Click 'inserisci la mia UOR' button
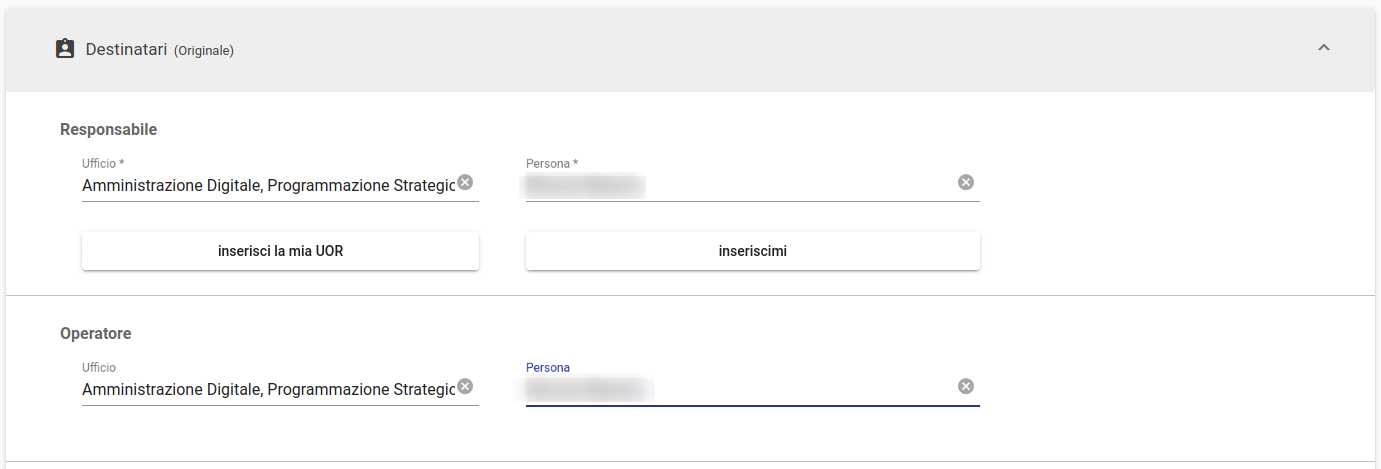The image size is (1381, 469). pos(280,251)
